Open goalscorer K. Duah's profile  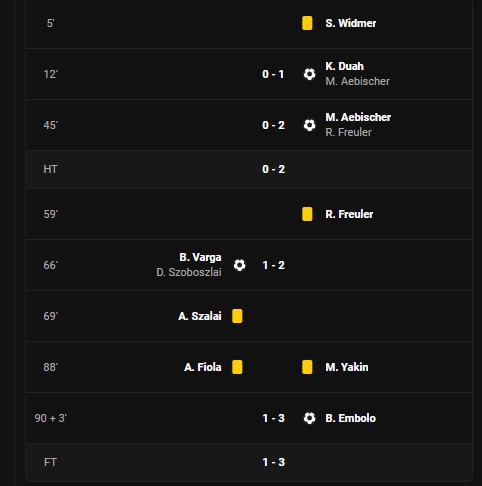point(344,66)
